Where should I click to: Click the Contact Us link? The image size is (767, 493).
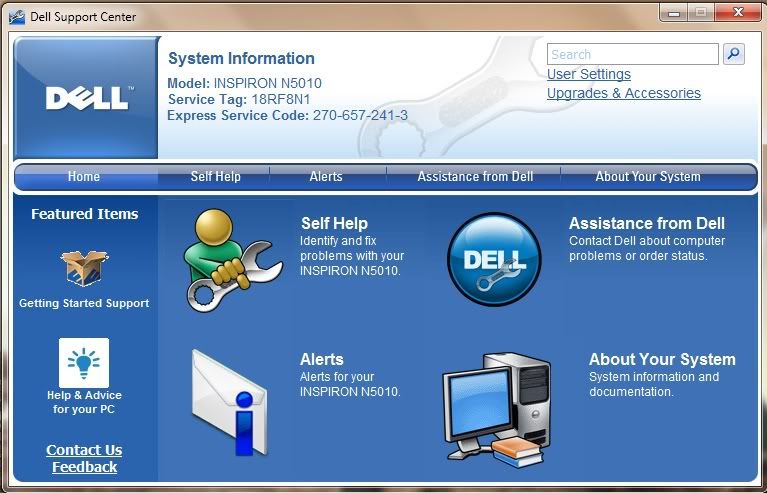click(x=84, y=450)
